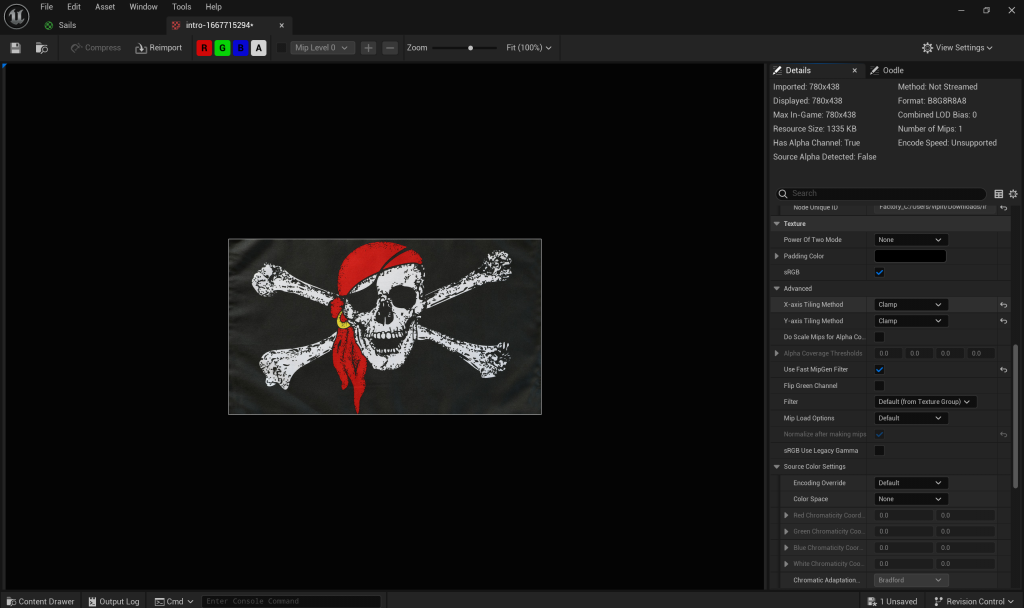Viewport: 1024px width, 608px height.
Task: Save the current texture asset
Action: pyautogui.click(x=16, y=48)
